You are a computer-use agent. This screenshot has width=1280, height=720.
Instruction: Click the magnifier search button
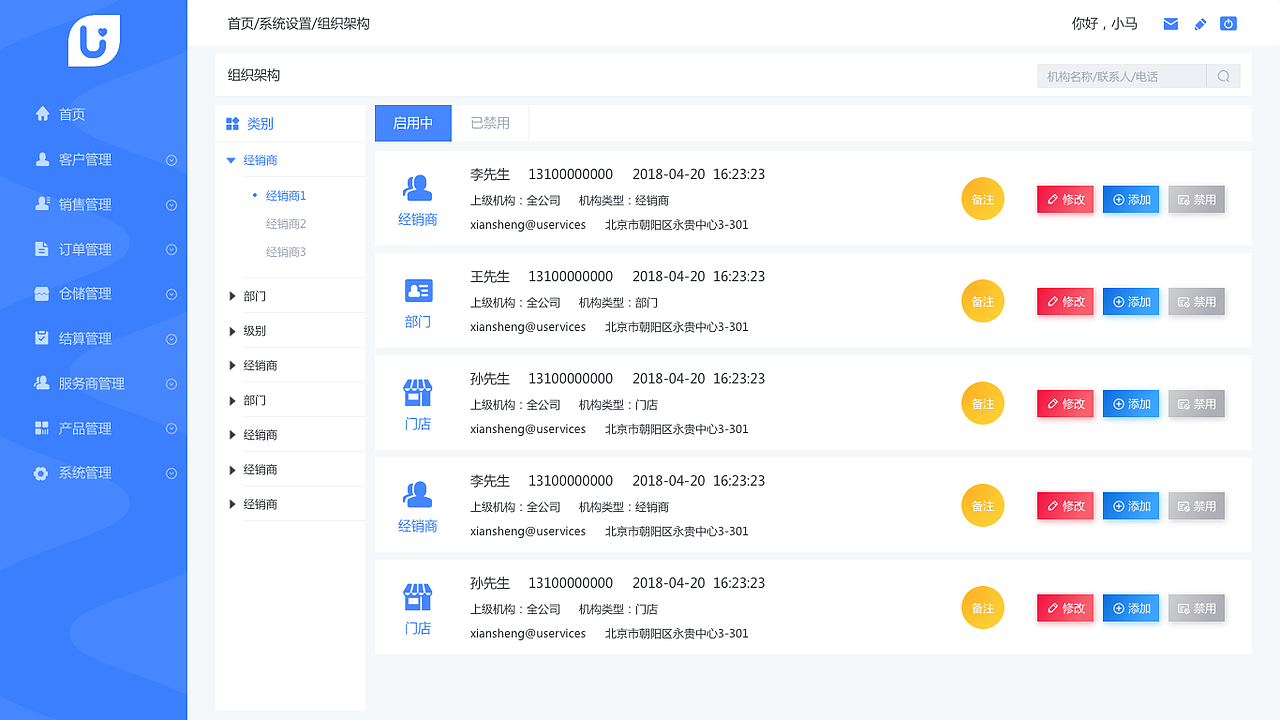(x=1224, y=76)
